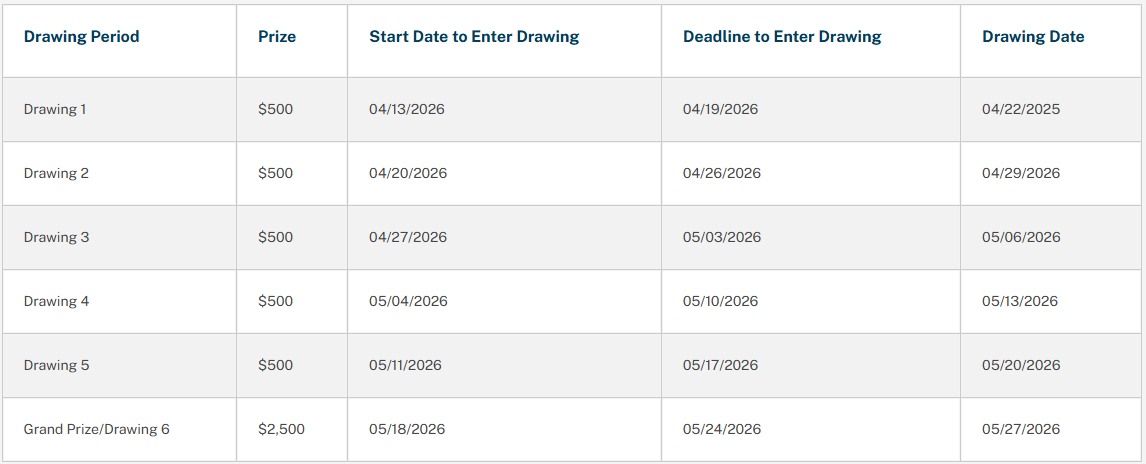Click the 04/13/2026 start date cell
This screenshot has height=464, width=1146.
[407, 109]
